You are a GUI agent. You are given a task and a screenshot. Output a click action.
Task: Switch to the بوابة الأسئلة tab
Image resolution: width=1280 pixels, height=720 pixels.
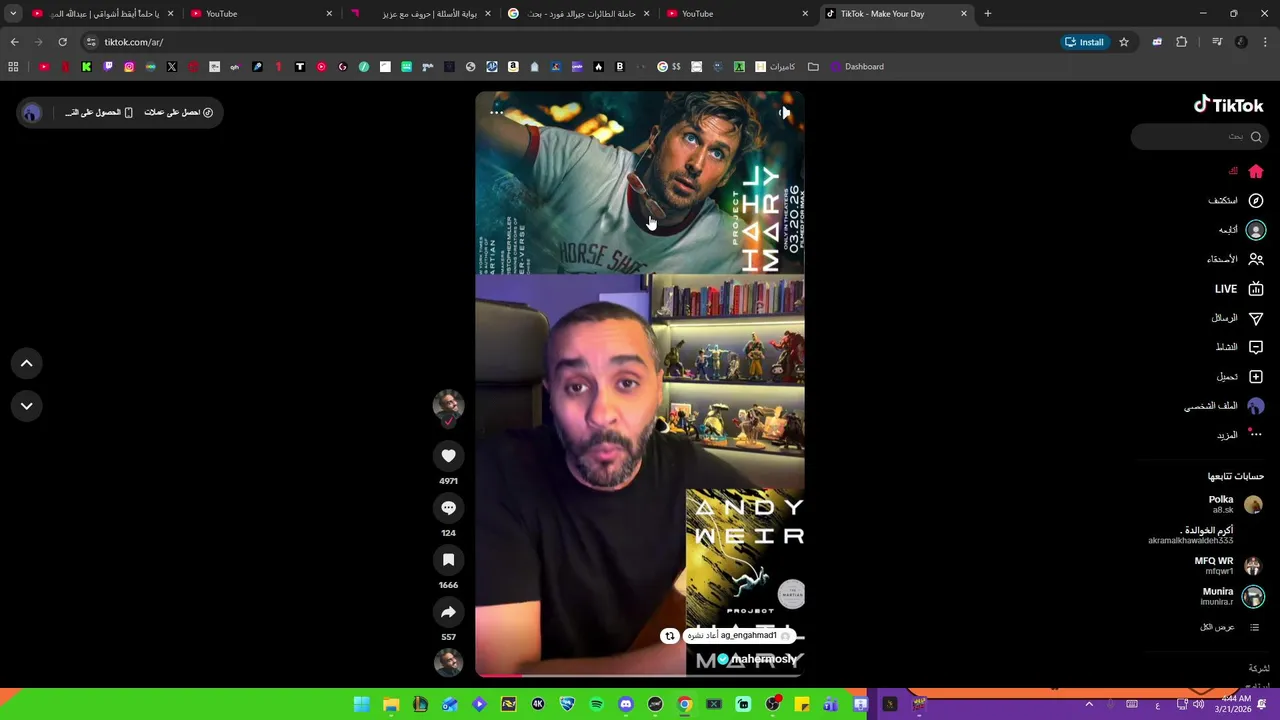pos(420,14)
